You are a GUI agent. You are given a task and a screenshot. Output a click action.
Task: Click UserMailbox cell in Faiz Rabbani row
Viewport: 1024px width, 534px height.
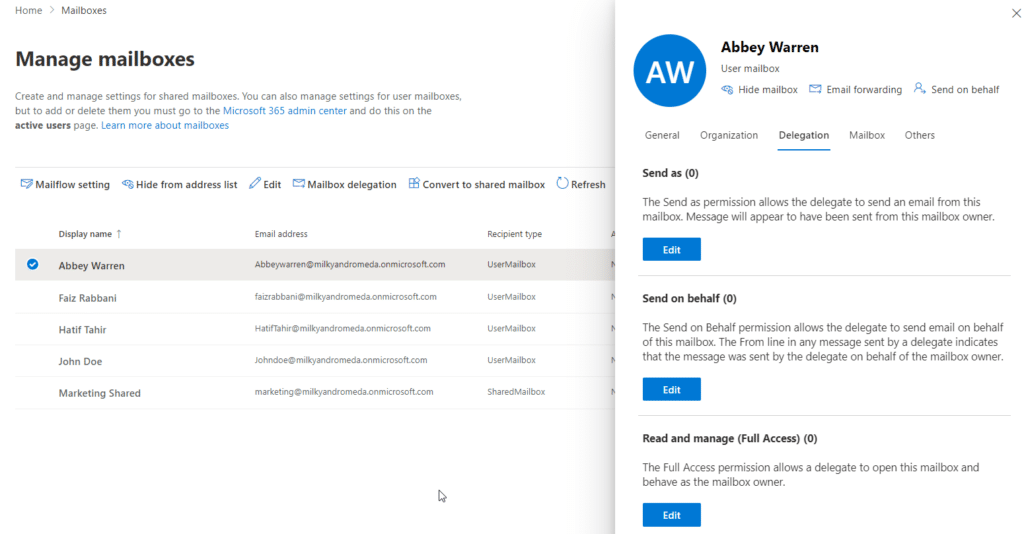[x=511, y=296]
